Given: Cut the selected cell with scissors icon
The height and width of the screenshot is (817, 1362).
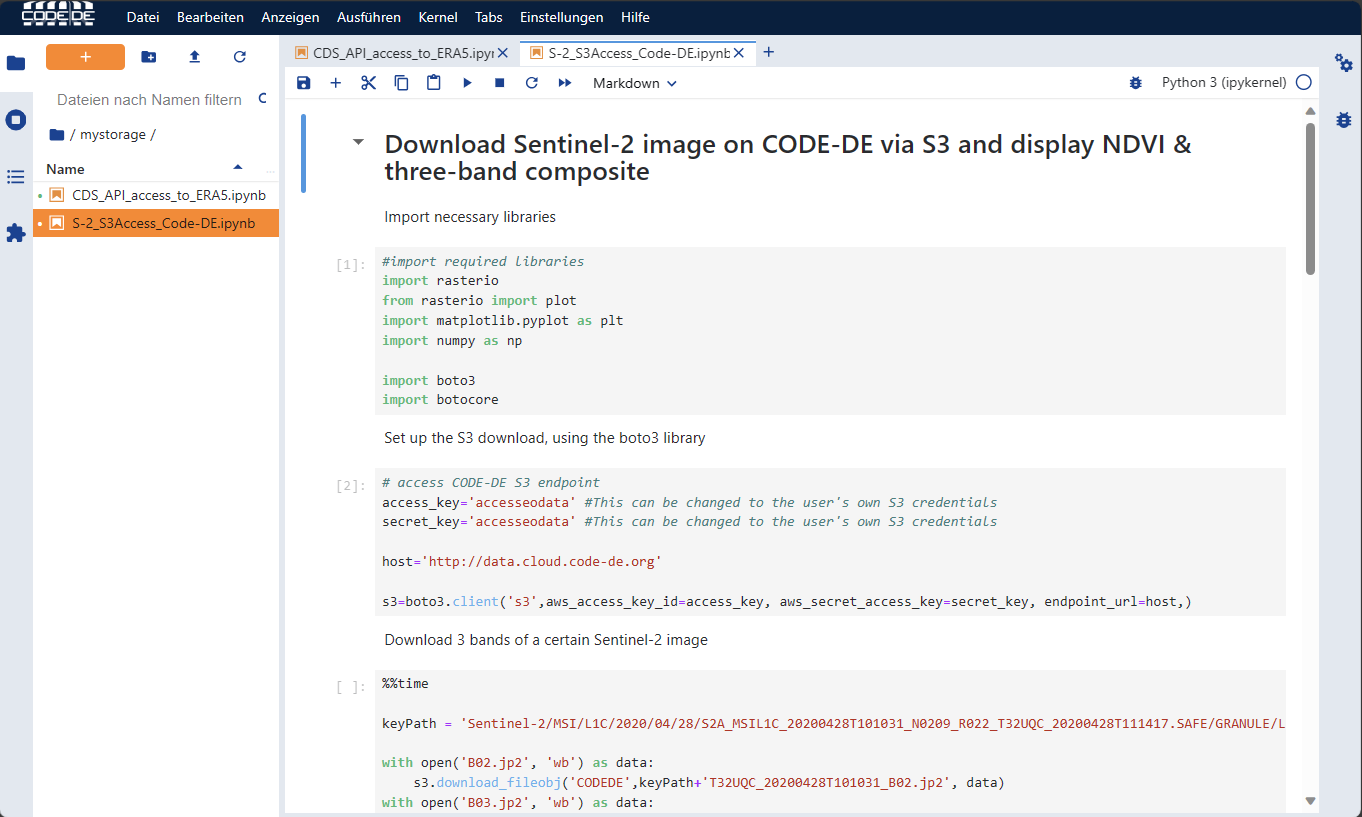Looking at the screenshot, I should pos(368,83).
